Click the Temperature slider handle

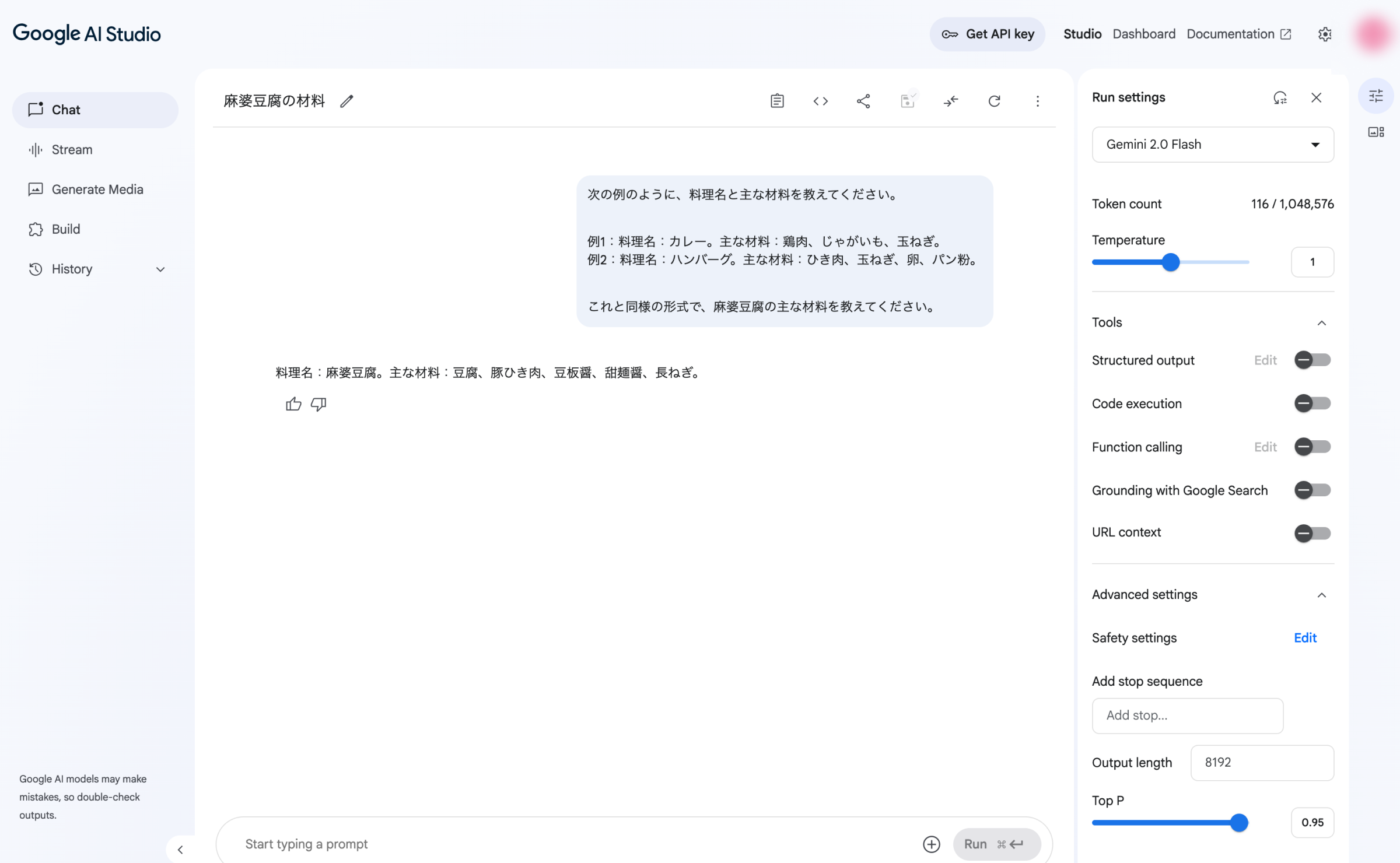1170,262
